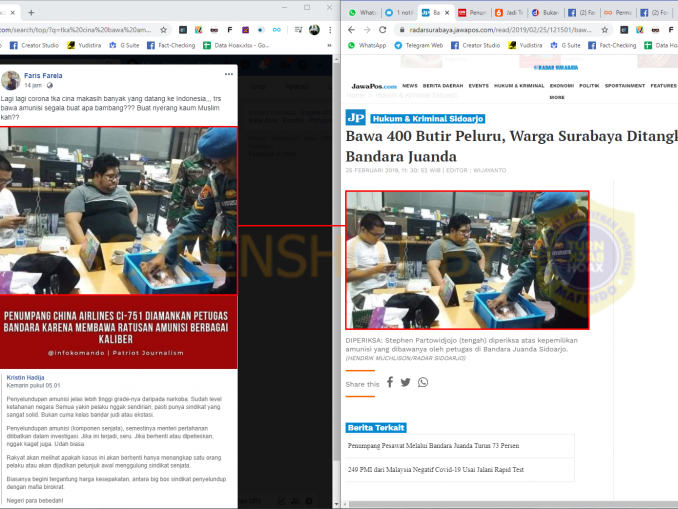Go forward in right browser window
678x509 pixels.
pos(367,30)
